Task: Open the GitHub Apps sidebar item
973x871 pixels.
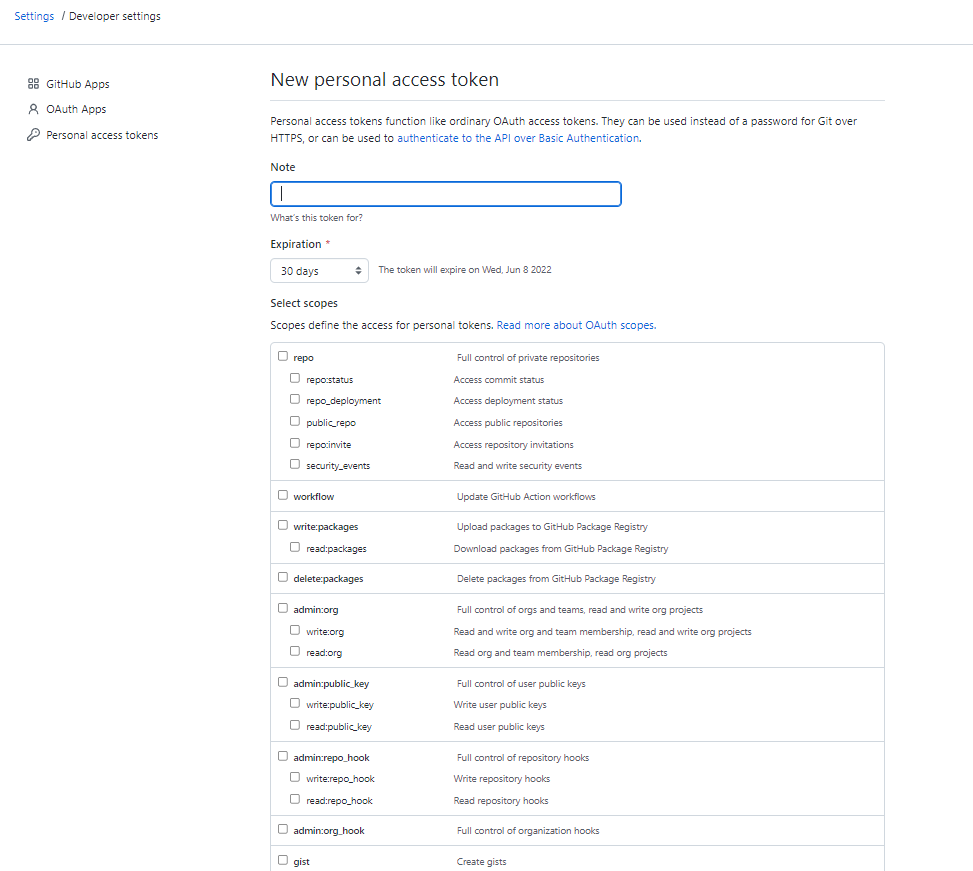Action: click(77, 84)
